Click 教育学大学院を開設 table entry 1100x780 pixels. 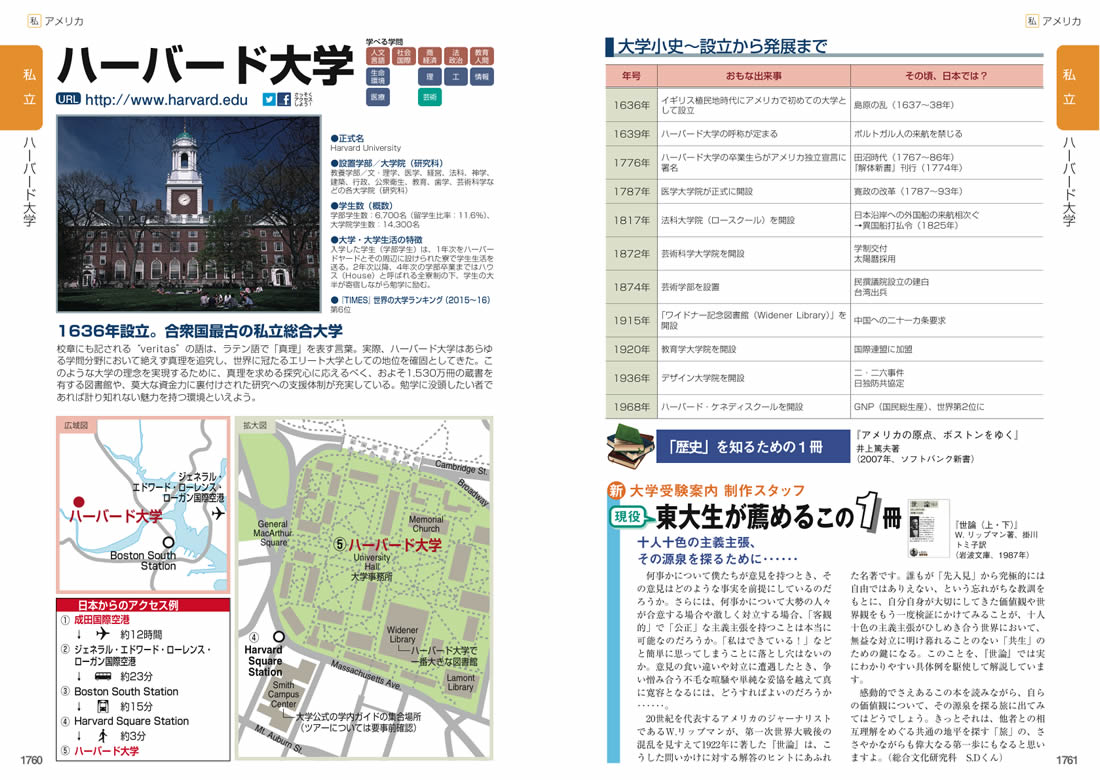[698, 349]
